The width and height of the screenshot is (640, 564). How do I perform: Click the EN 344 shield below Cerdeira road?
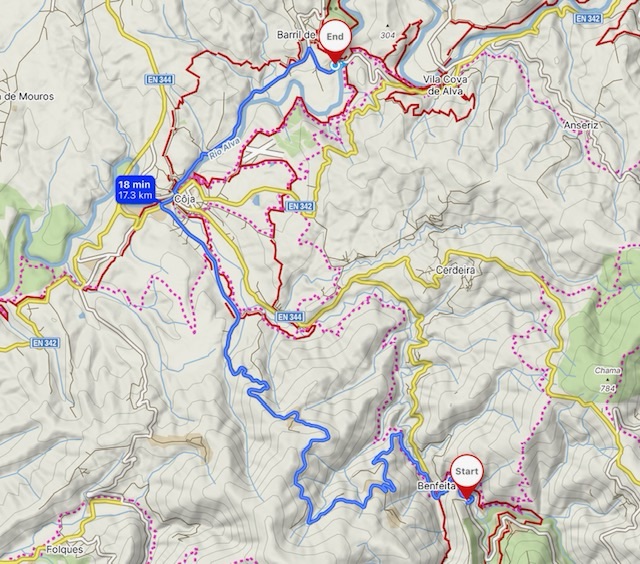pyautogui.click(x=289, y=317)
